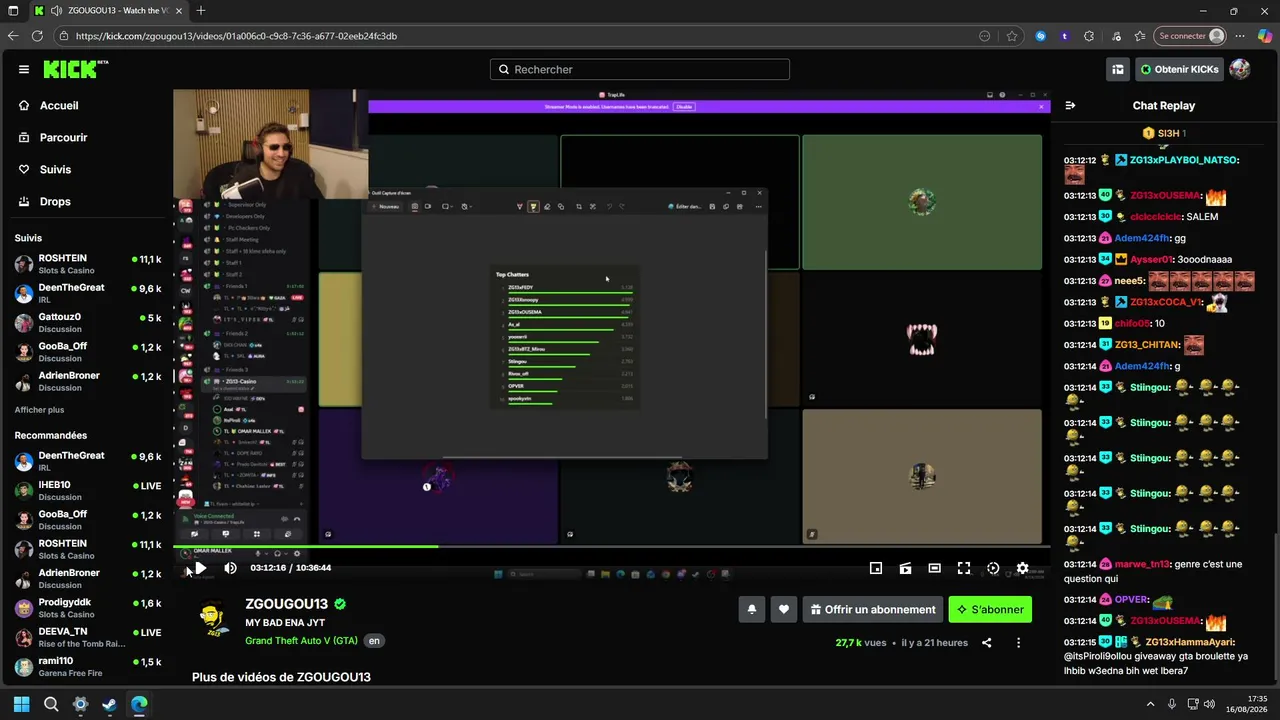Focus the Rechercher search field
Image resolution: width=1280 pixels, height=720 pixels.
[x=640, y=69]
